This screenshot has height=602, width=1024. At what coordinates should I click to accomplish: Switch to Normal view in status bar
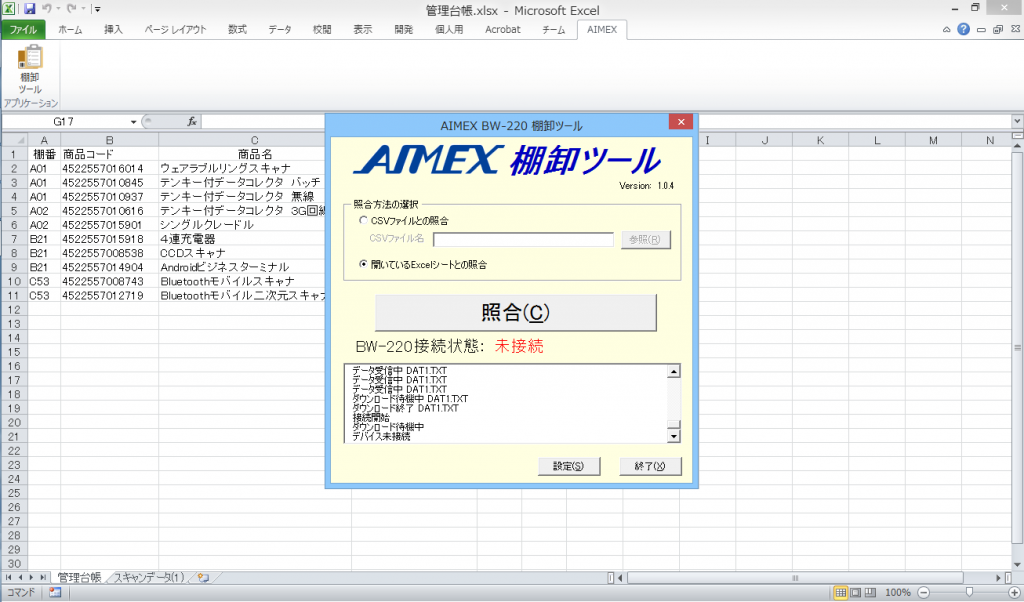[x=841, y=592]
